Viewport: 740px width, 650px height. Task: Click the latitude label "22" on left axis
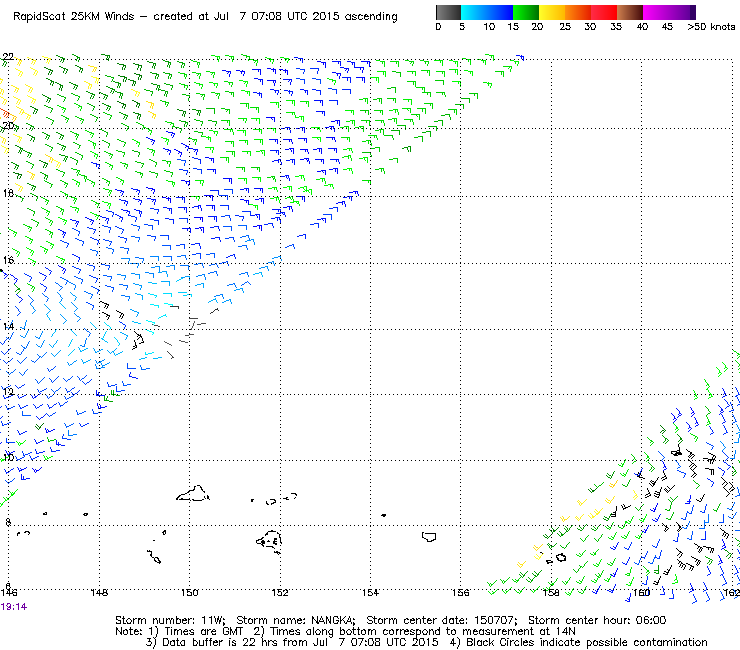(x=8, y=57)
